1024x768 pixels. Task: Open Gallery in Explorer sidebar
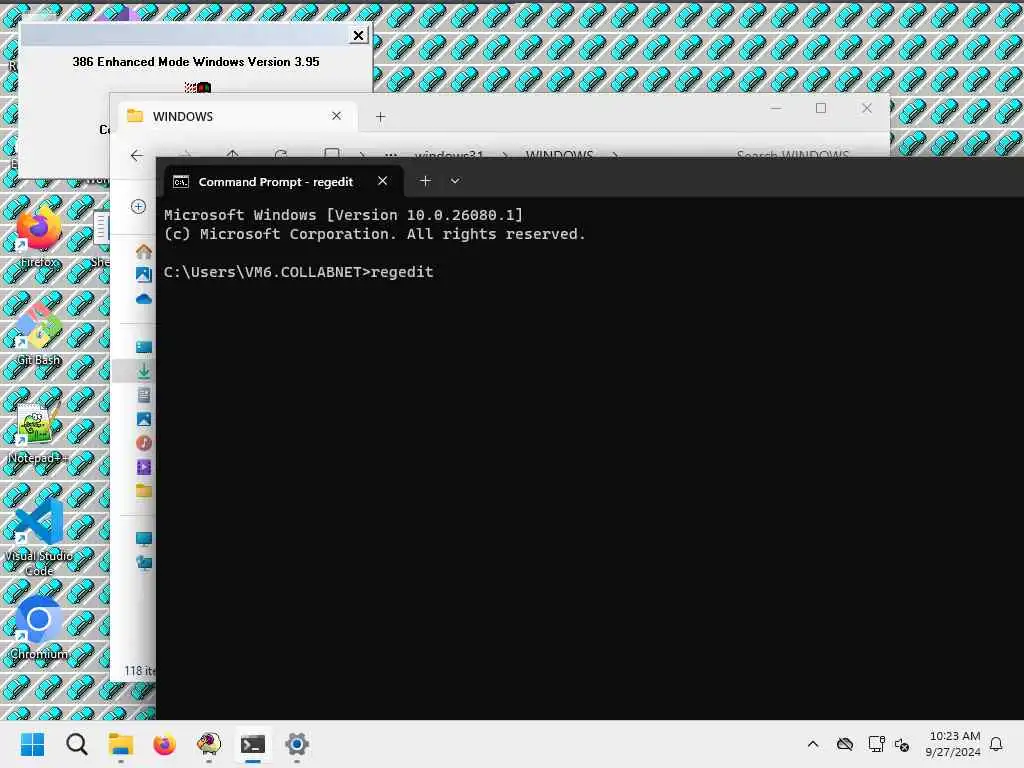144,275
